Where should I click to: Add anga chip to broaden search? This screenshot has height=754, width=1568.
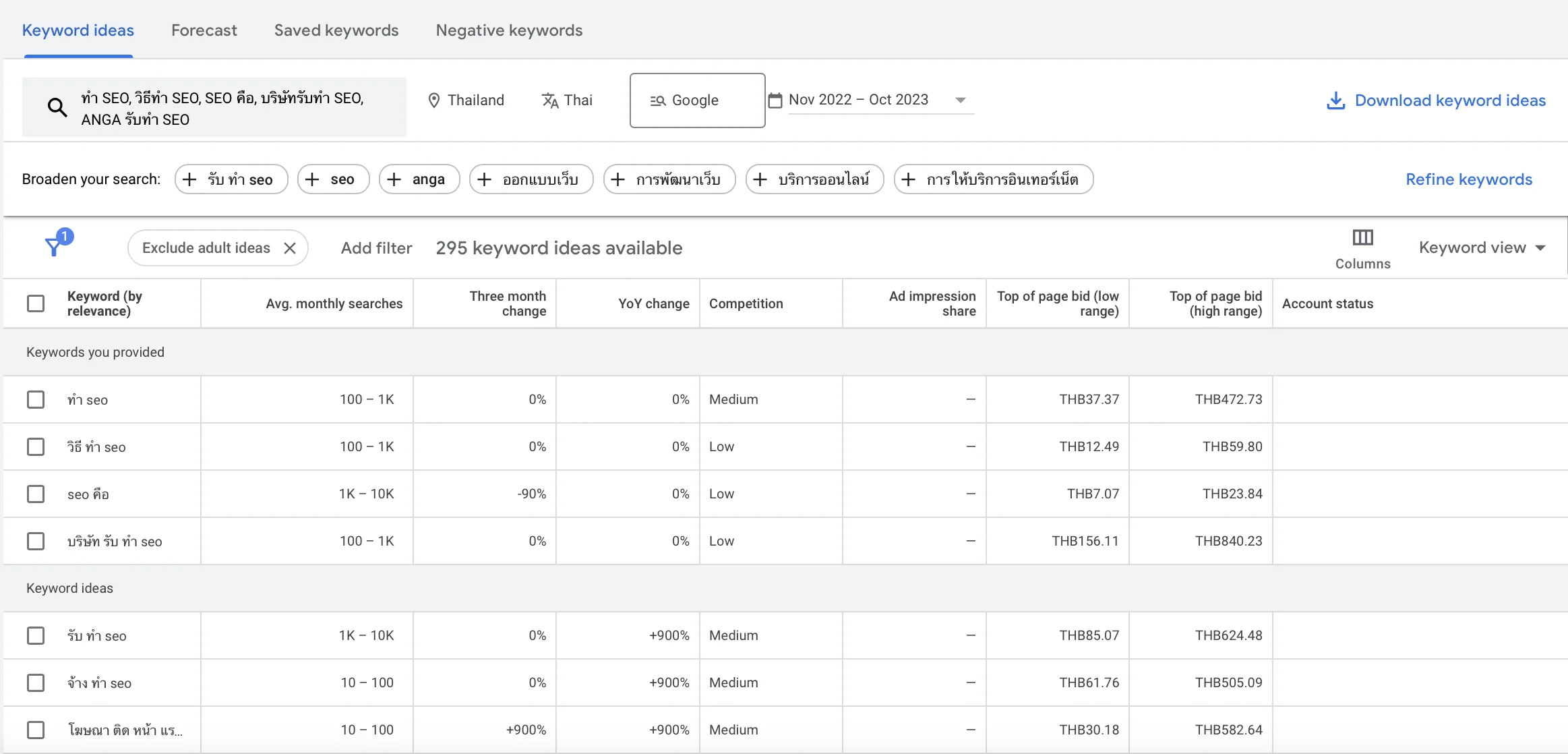419,179
